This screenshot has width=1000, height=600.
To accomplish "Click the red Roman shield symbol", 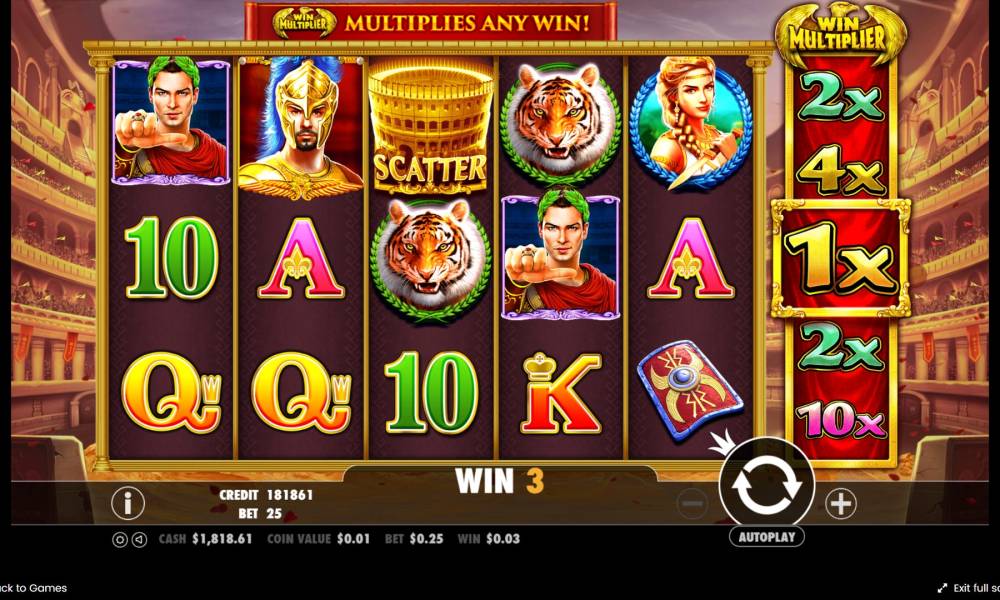I will [689, 390].
